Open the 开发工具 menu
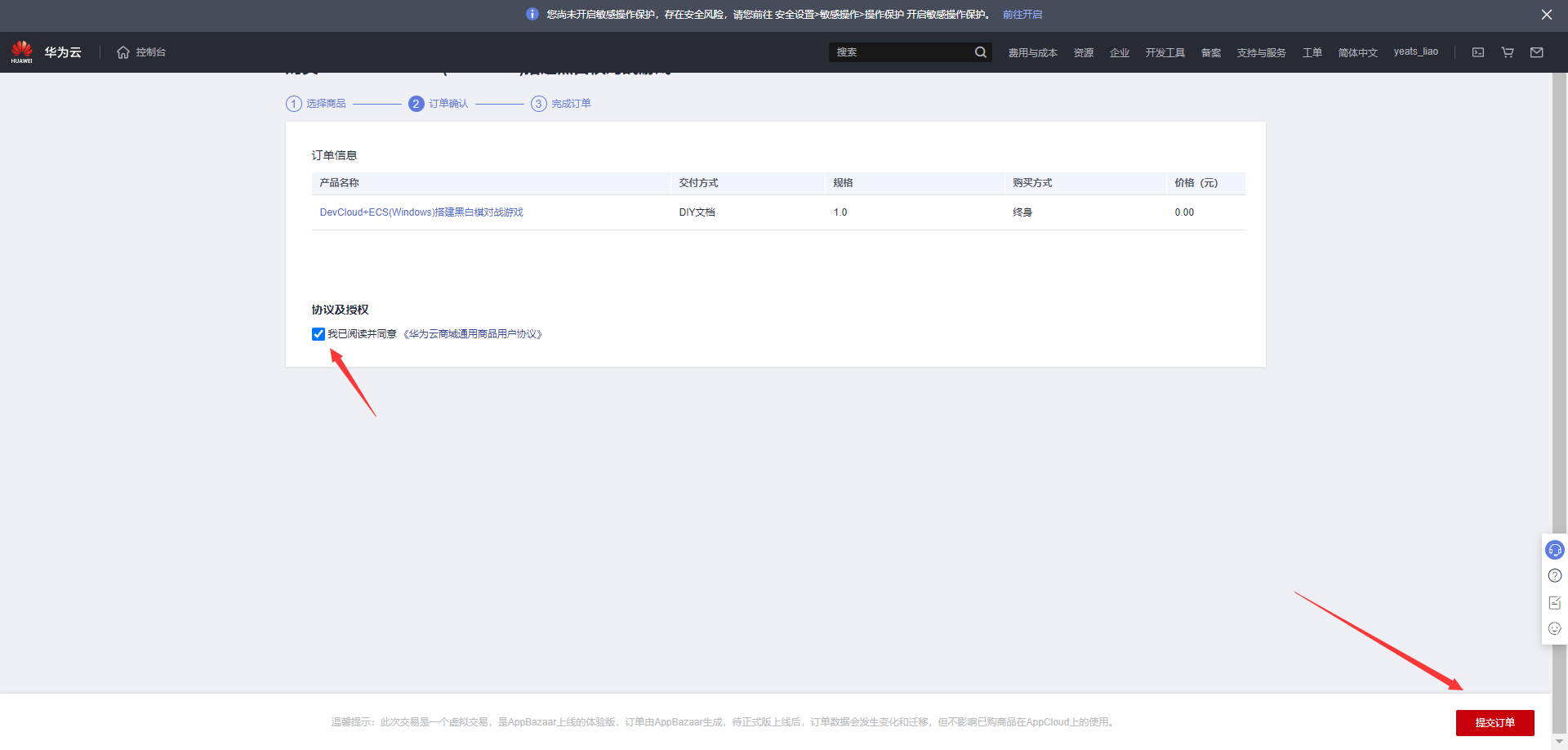 1165,52
